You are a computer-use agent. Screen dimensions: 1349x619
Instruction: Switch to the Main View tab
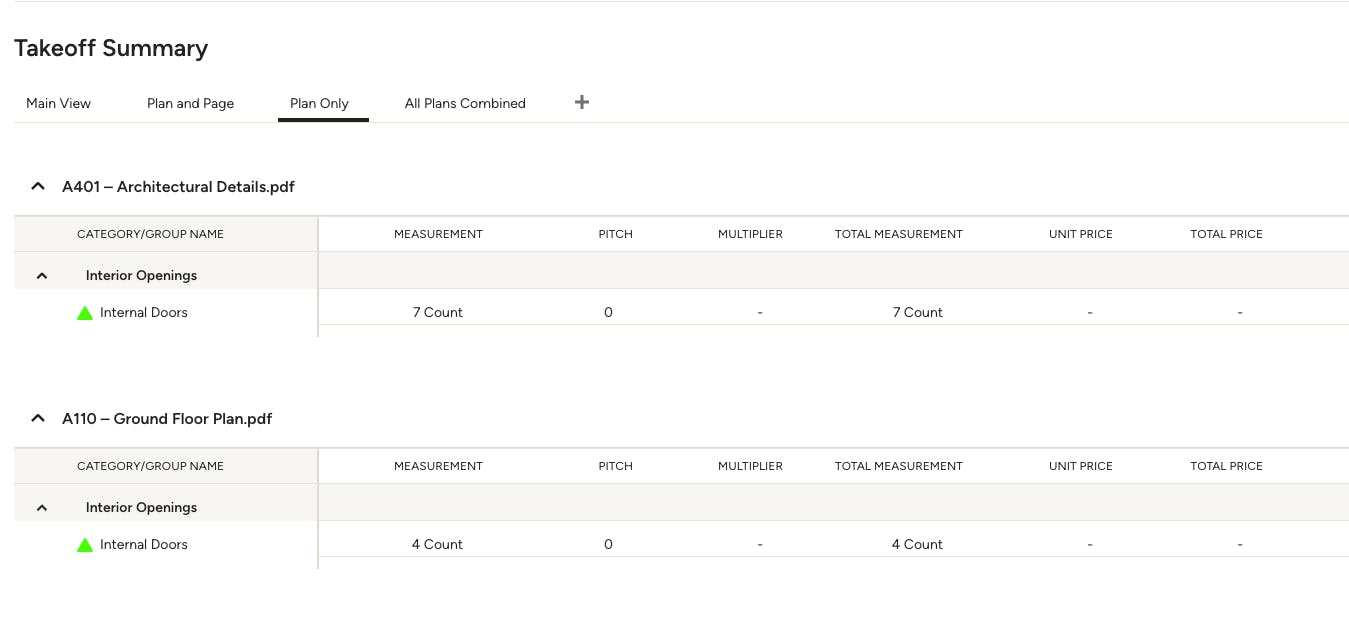pos(58,103)
